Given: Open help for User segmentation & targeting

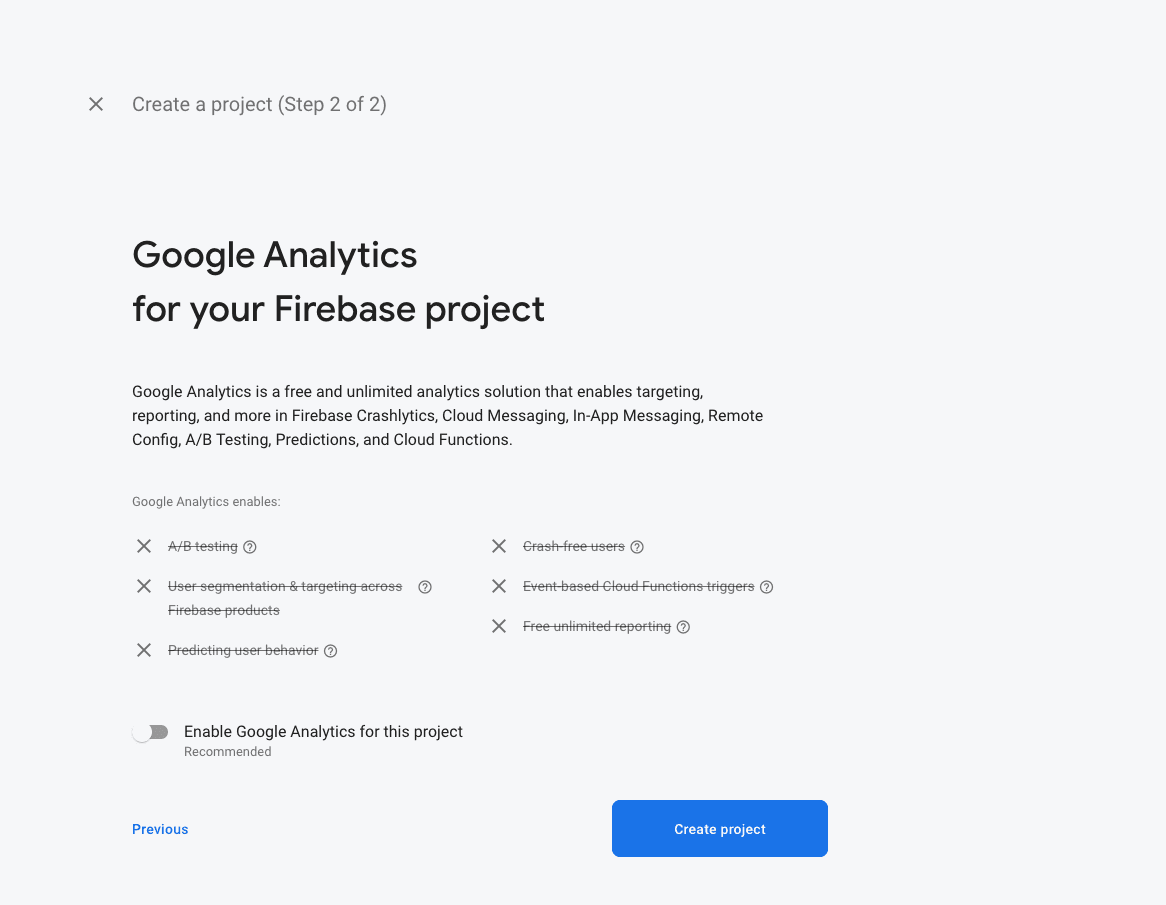Looking at the screenshot, I should click(x=425, y=586).
